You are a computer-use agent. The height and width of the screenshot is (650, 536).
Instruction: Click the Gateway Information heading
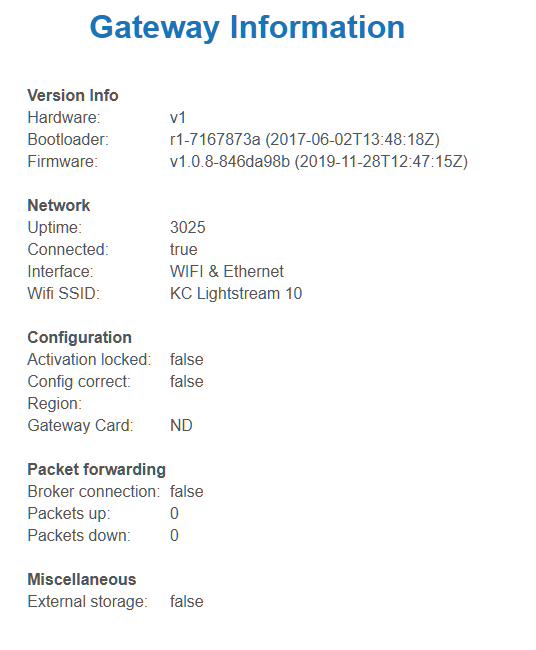pyautogui.click(x=247, y=28)
